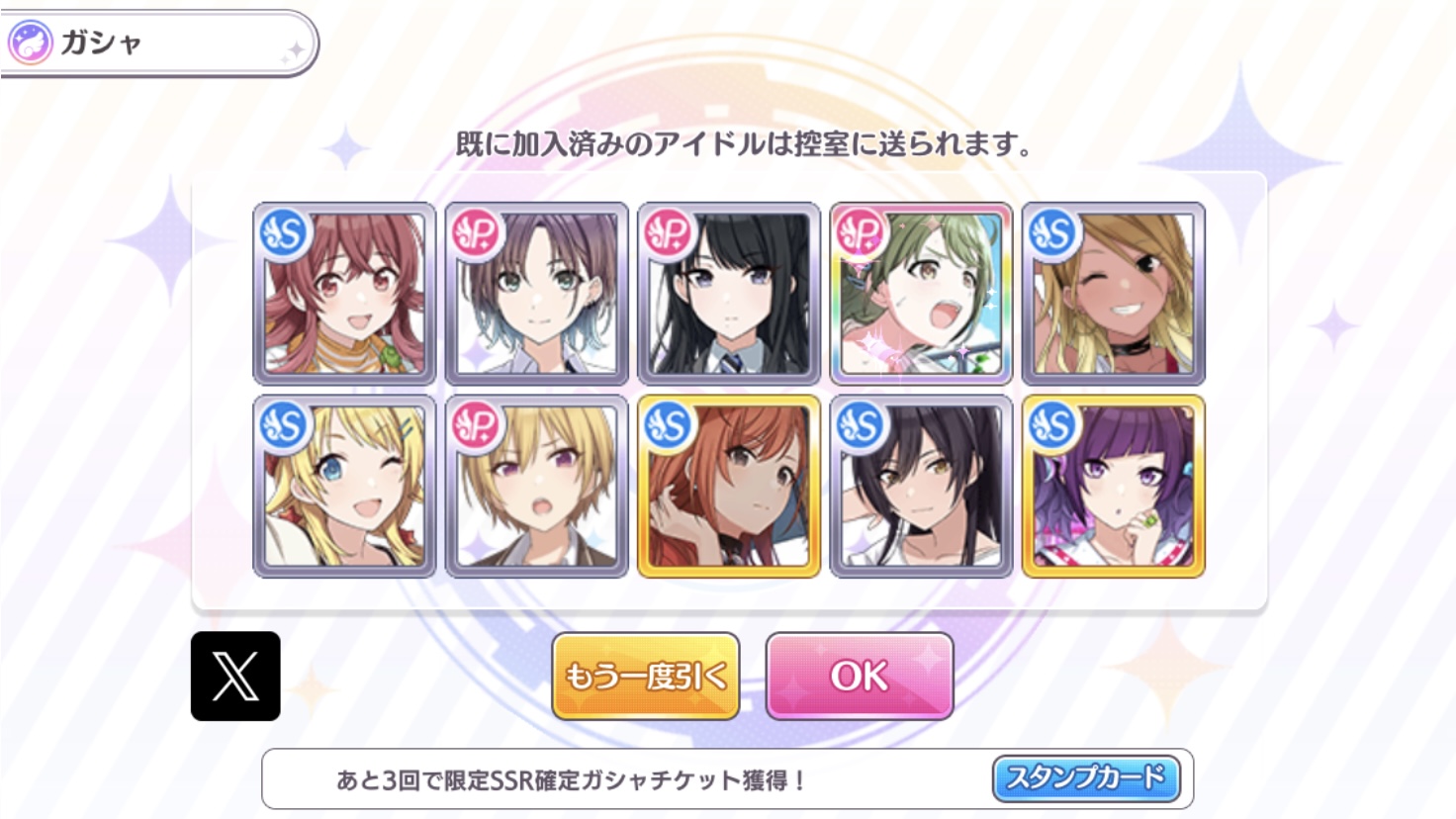Click the P badge on the green-haired card
The height and width of the screenshot is (819, 1456).
coord(862,233)
